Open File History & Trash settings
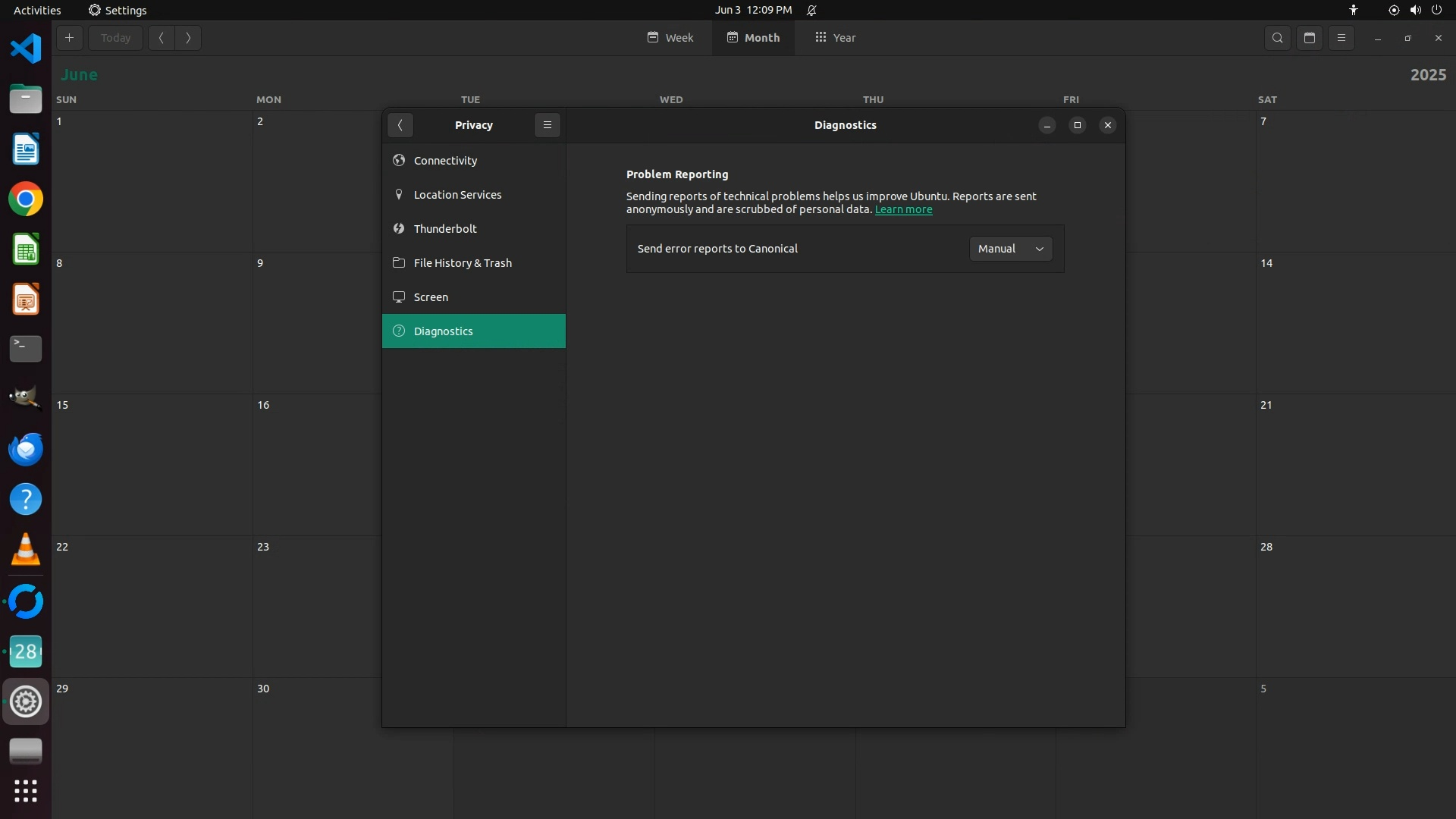 pyautogui.click(x=463, y=263)
